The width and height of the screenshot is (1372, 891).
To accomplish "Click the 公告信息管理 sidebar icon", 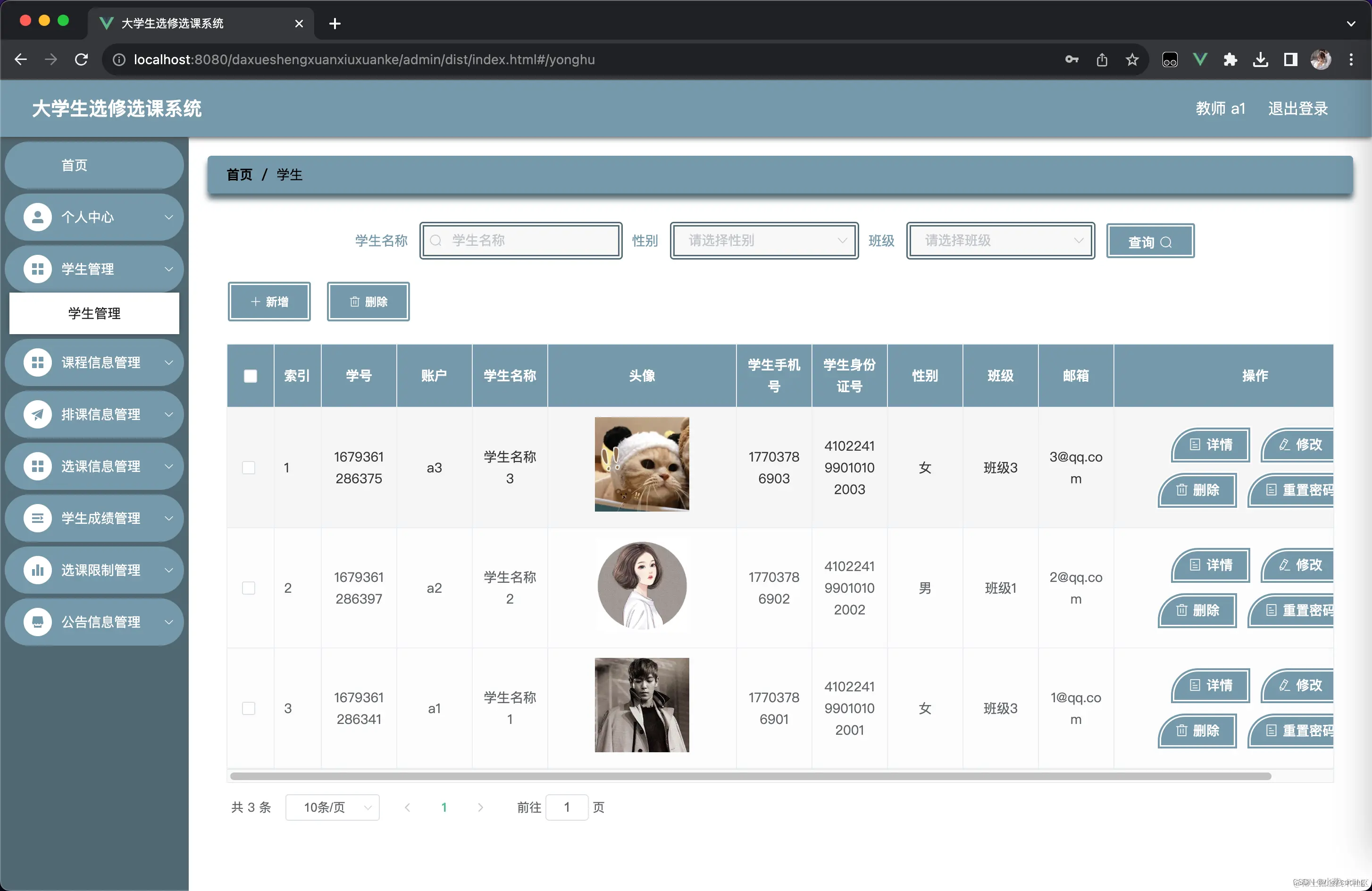I will coord(37,622).
